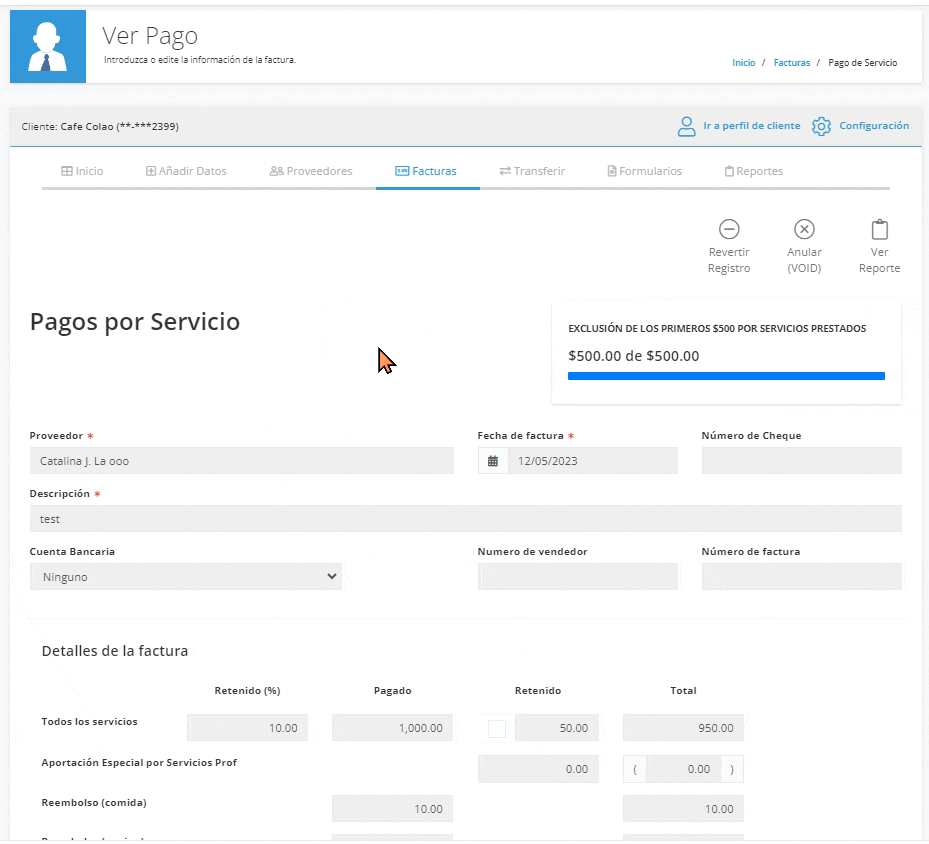
Task: Toggle the checkbox next to Retenido 50.00
Action: 496,729
